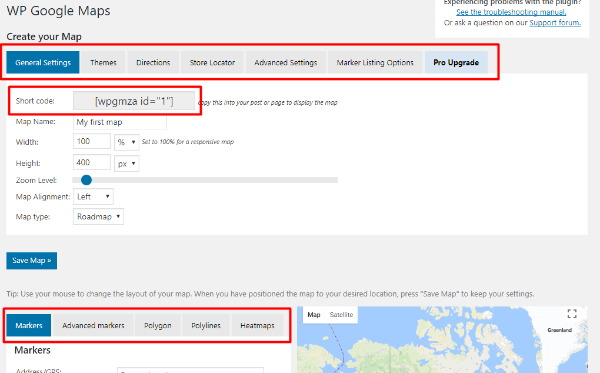The width and height of the screenshot is (600, 373).
Task: Open the Map type Roadmap dropdown
Action: tap(98, 217)
